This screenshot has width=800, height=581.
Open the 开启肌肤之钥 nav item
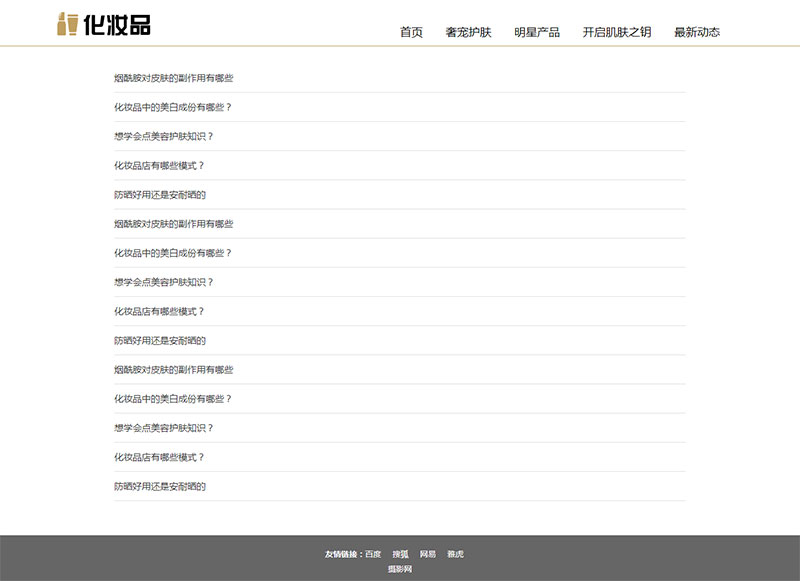(617, 32)
